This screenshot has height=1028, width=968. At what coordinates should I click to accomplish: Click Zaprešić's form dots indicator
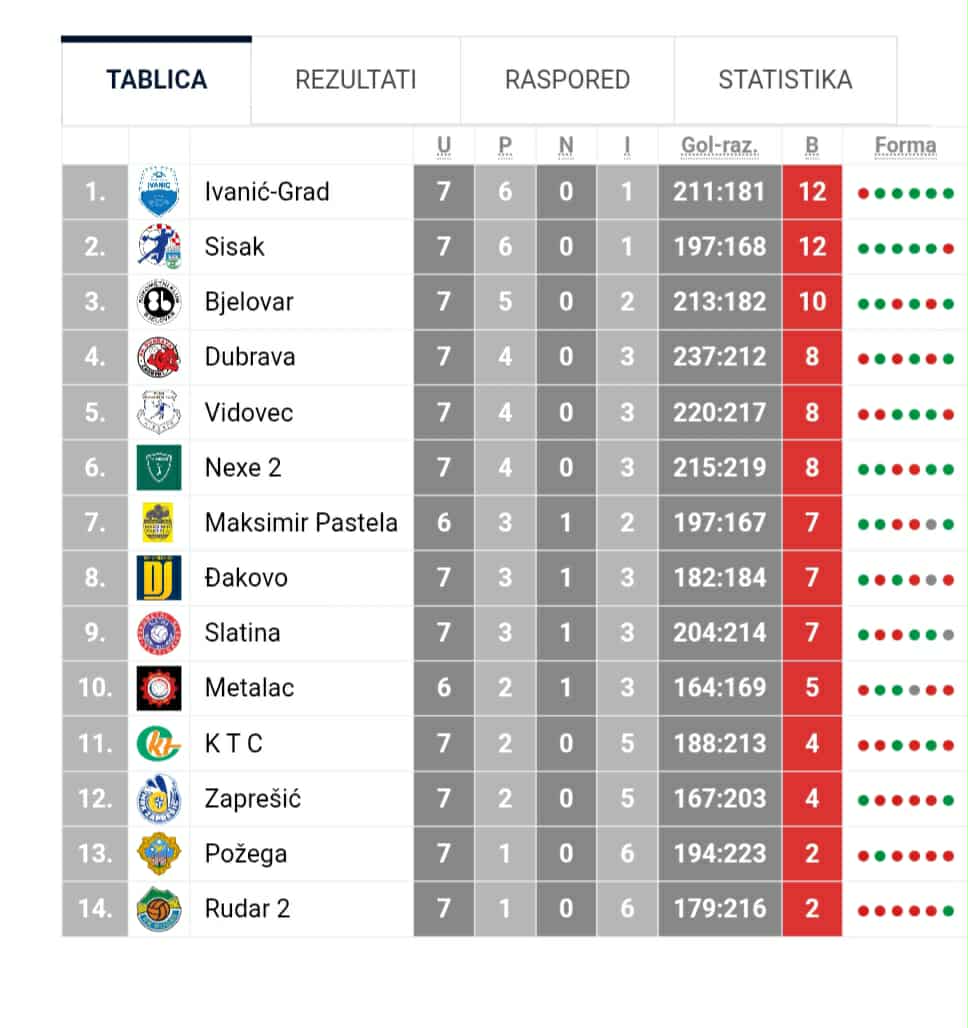tap(905, 799)
